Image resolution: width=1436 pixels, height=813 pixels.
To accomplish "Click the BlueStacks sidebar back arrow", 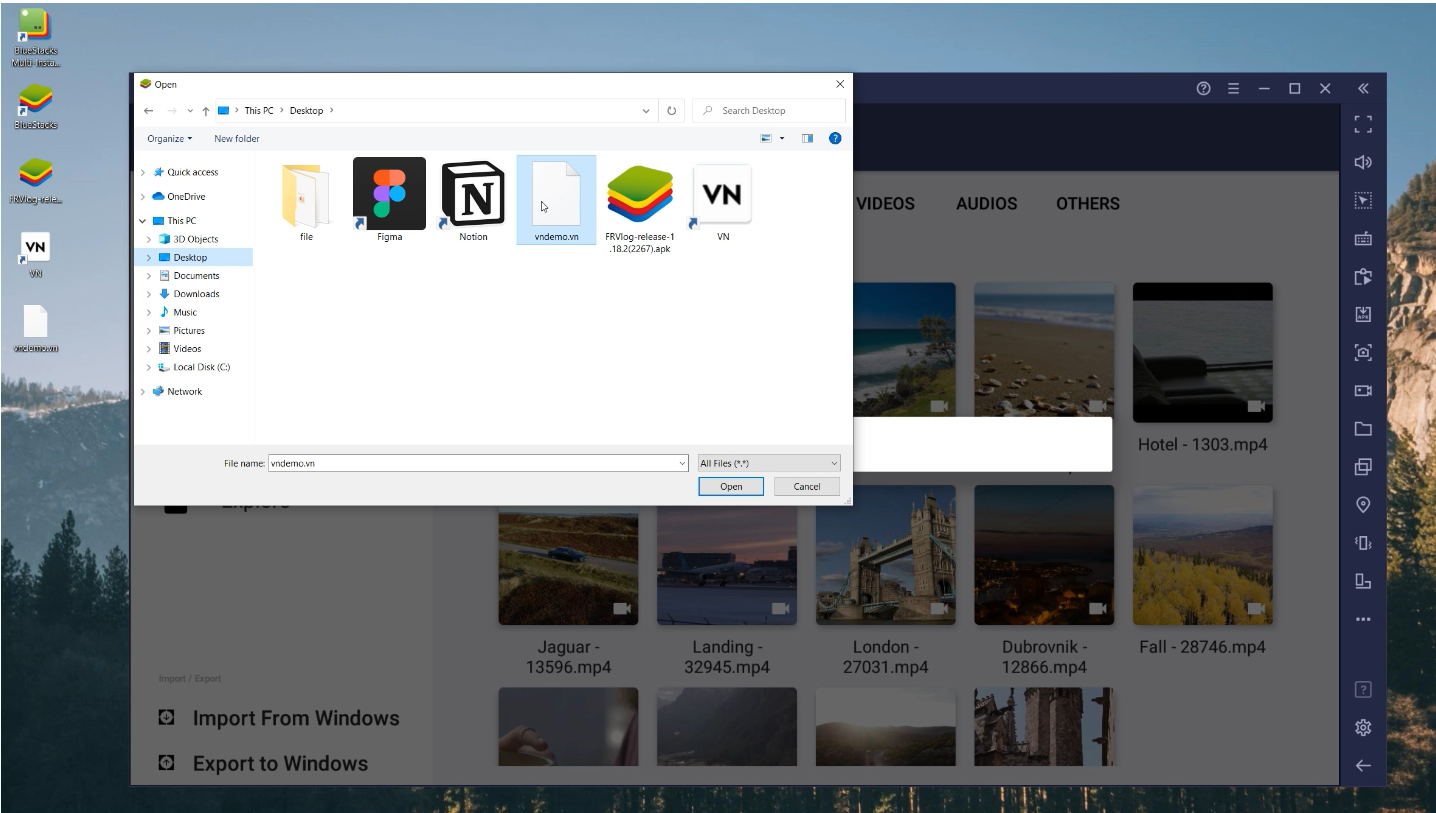I will coord(1362,765).
